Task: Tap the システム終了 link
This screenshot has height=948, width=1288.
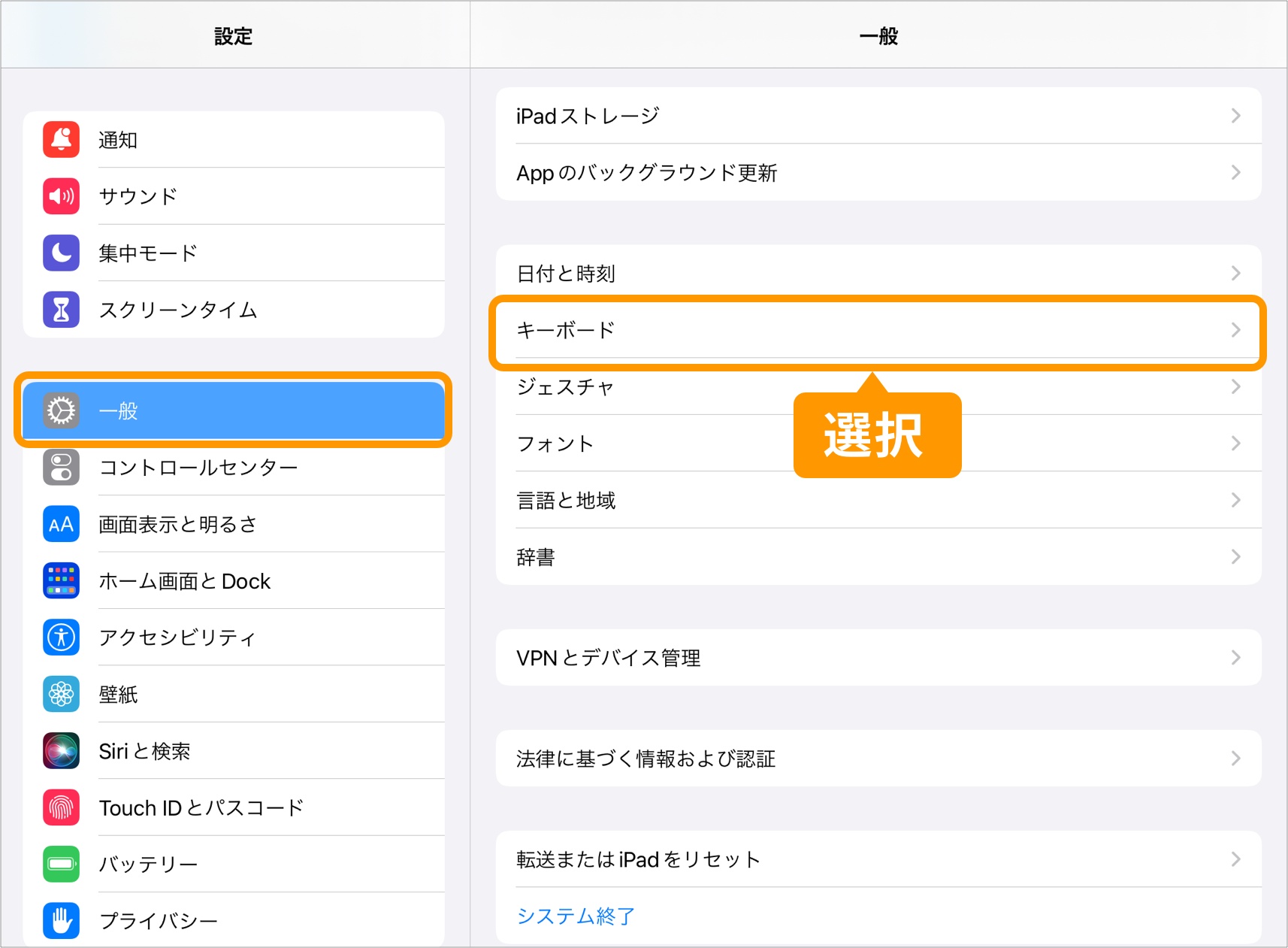Action: tap(574, 915)
